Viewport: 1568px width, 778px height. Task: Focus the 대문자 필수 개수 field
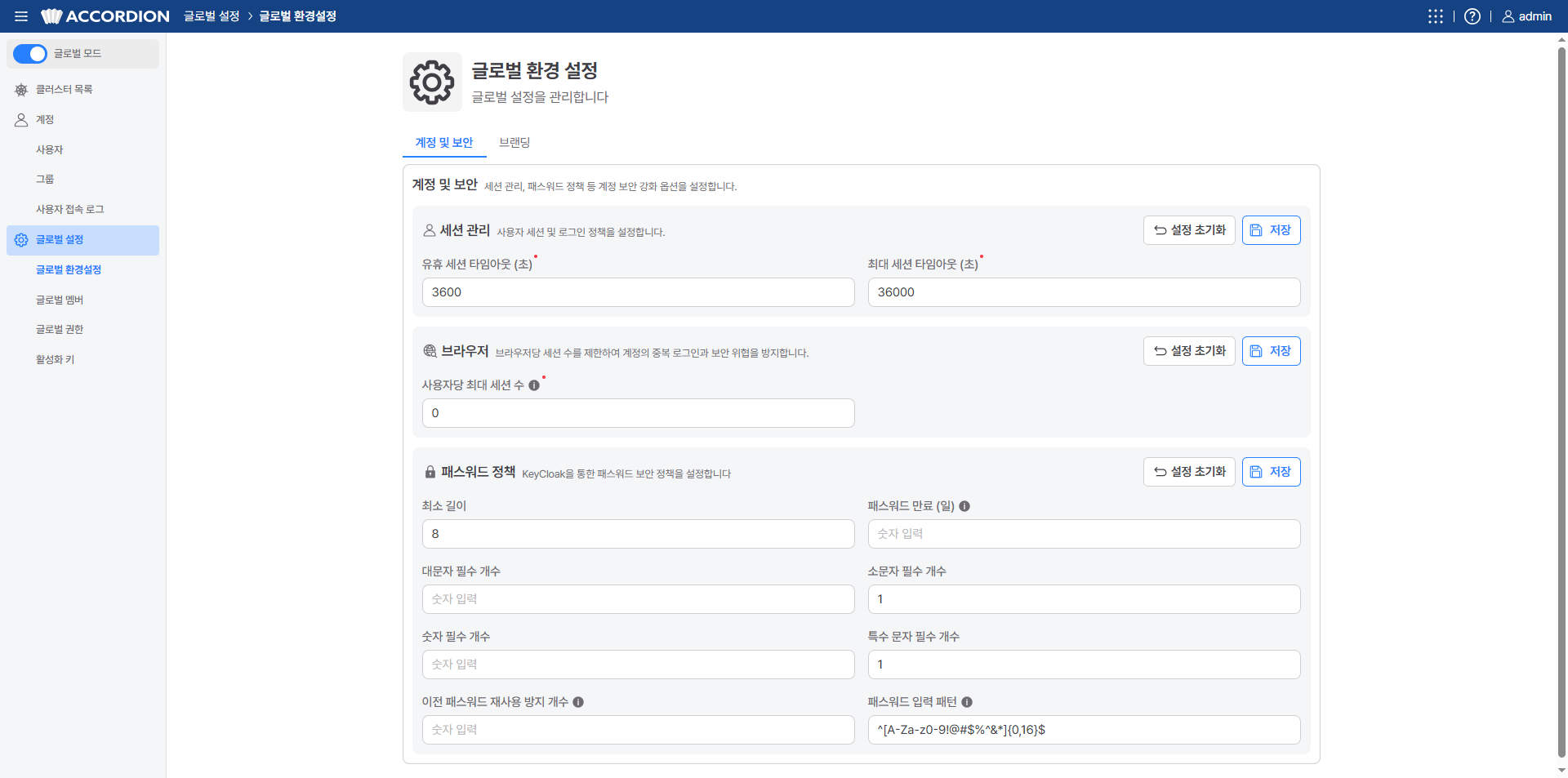pyautogui.click(x=639, y=599)
